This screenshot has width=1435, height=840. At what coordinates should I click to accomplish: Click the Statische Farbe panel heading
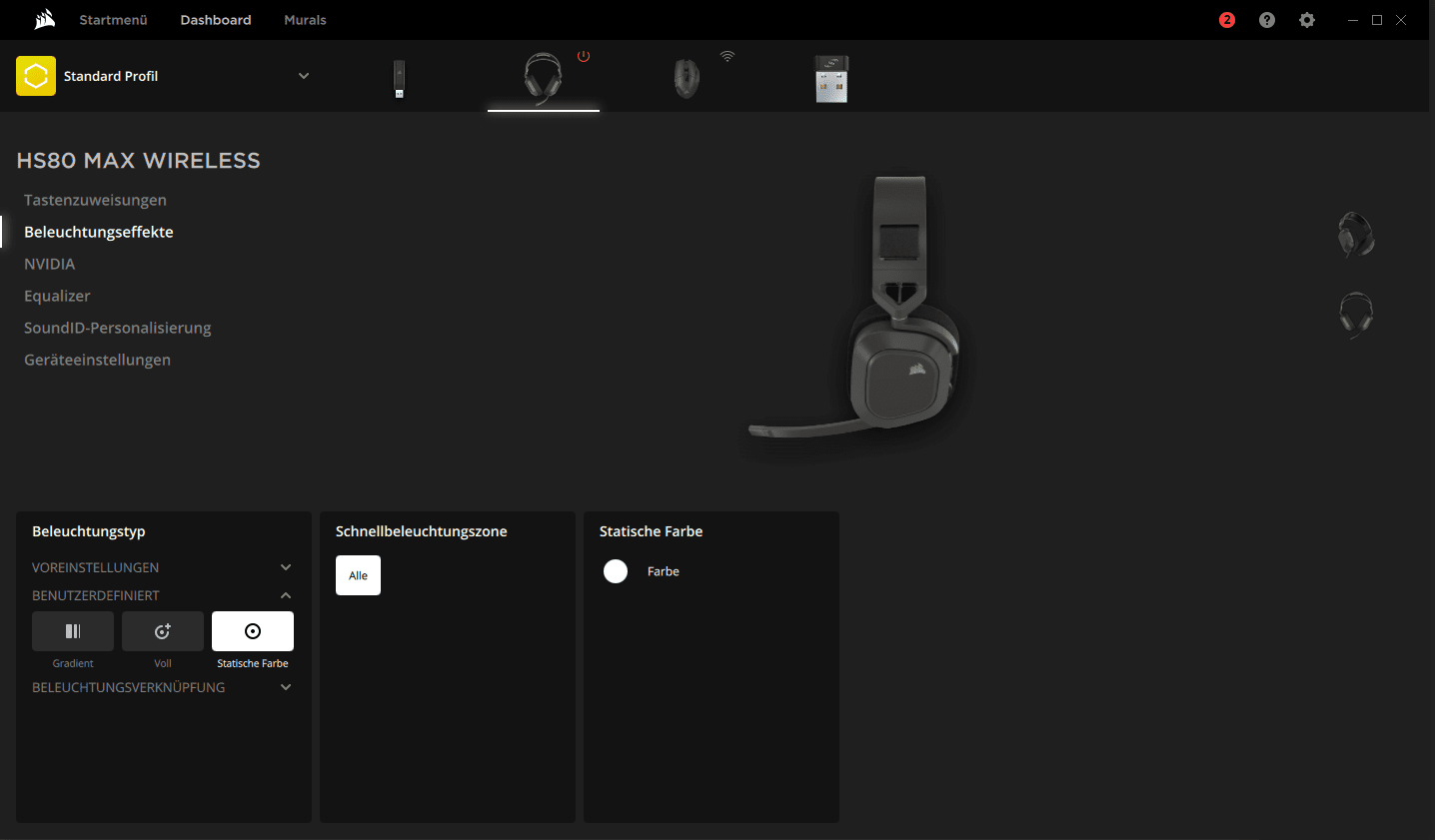[652, 531]
